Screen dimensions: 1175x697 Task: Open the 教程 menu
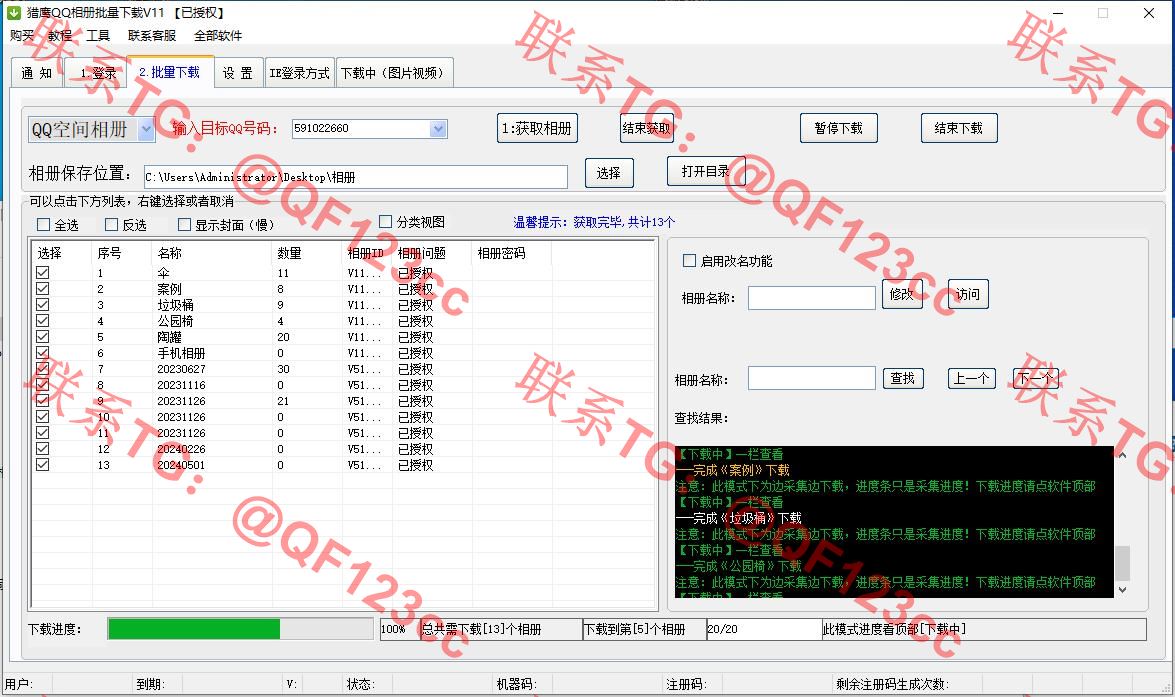[x=60, y=35]
